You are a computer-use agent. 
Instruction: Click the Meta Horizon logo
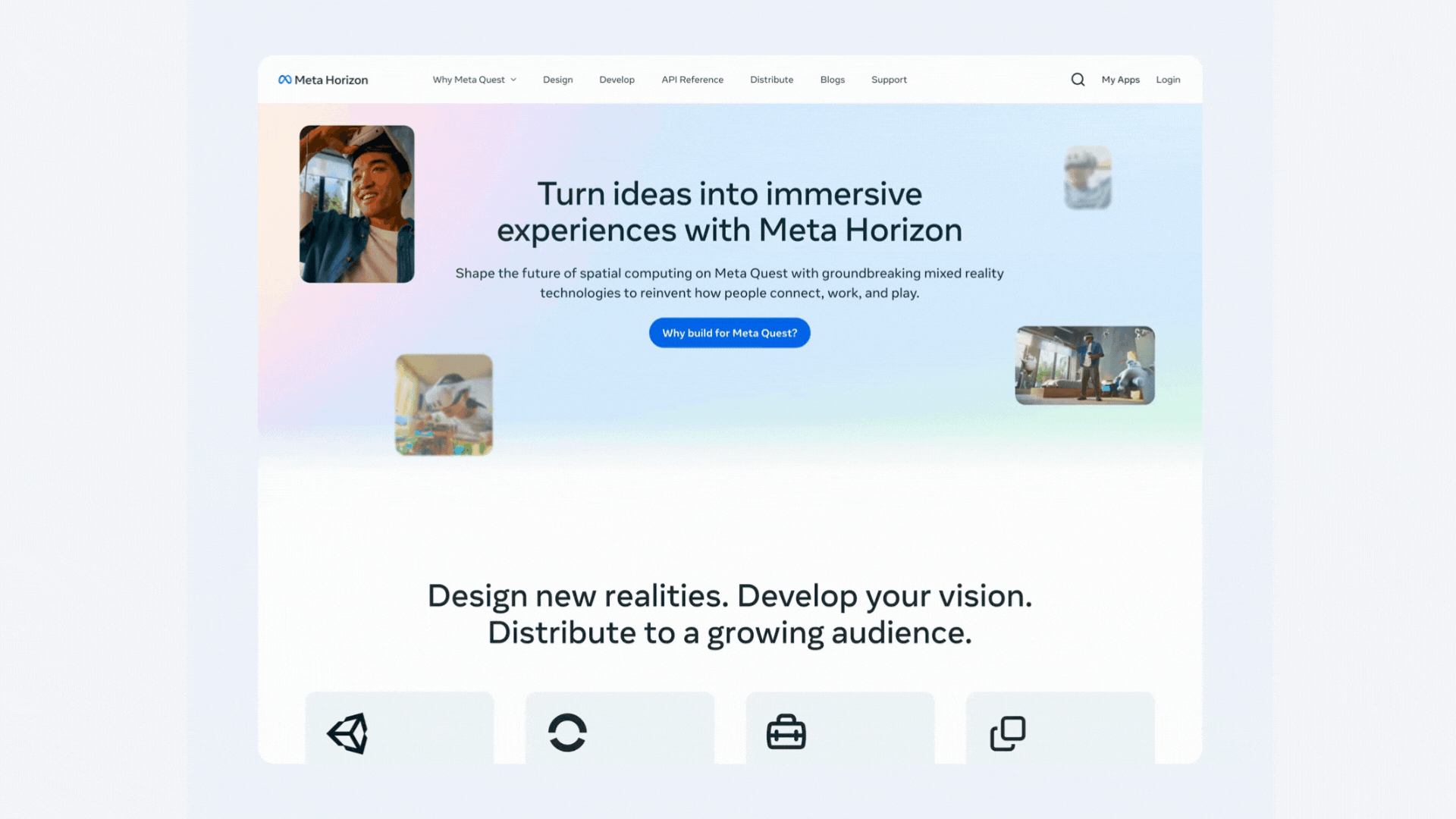(323, 80)
